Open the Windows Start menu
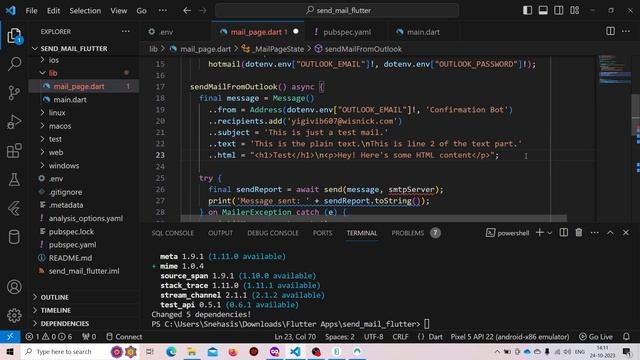640x360 pixels. coord(10,351)
